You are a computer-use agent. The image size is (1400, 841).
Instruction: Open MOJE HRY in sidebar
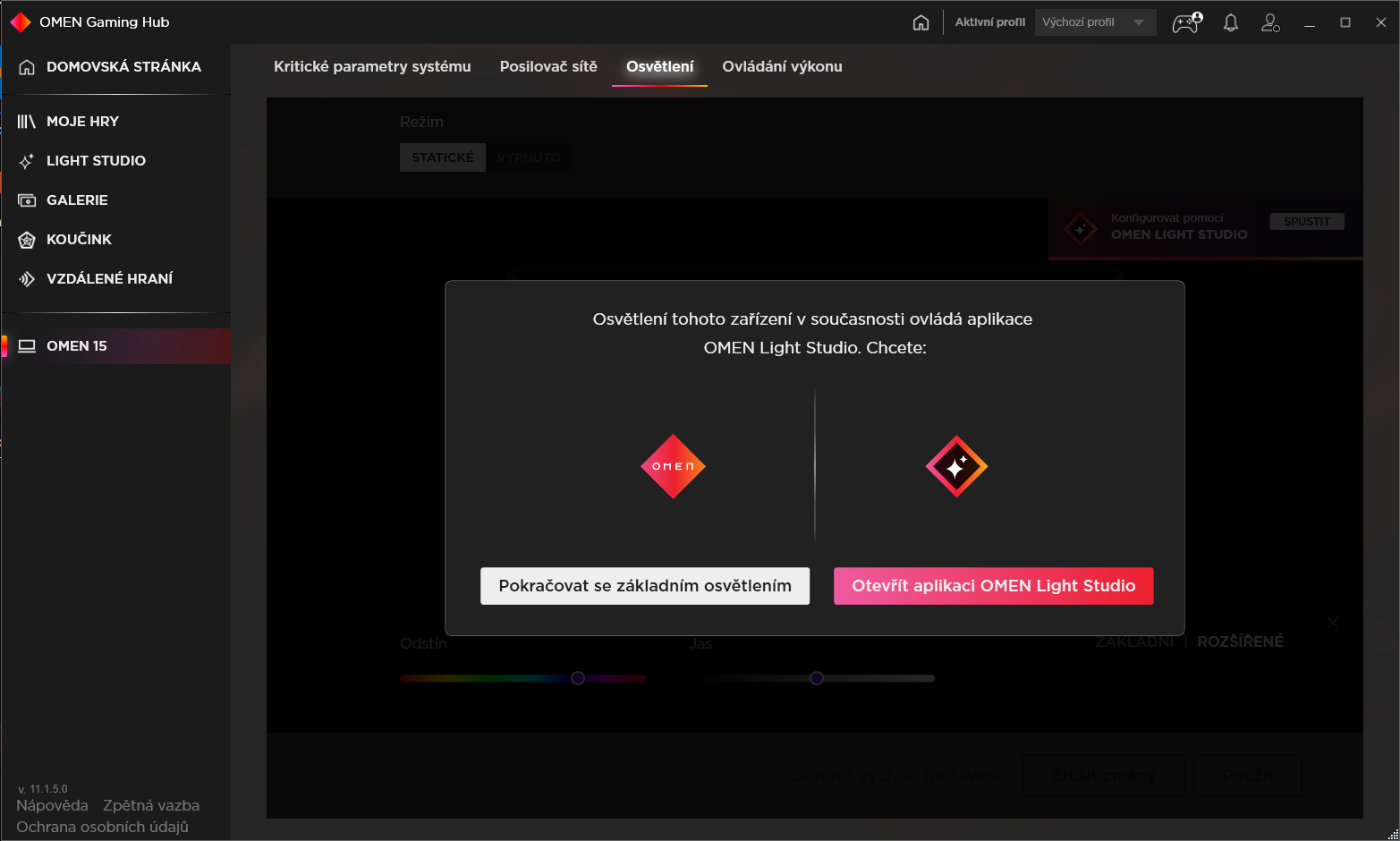pyautogui.click(x=82, y=122)
